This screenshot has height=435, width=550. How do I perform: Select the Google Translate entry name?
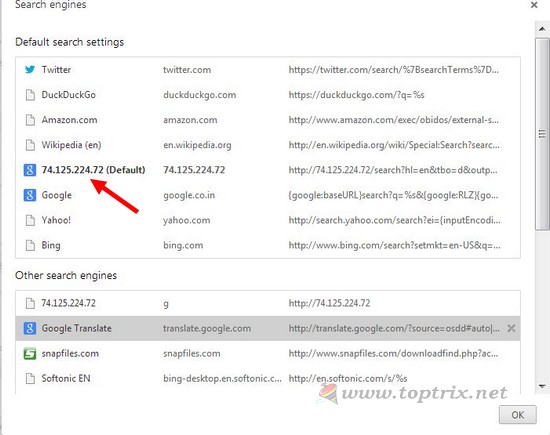point(76,328)
